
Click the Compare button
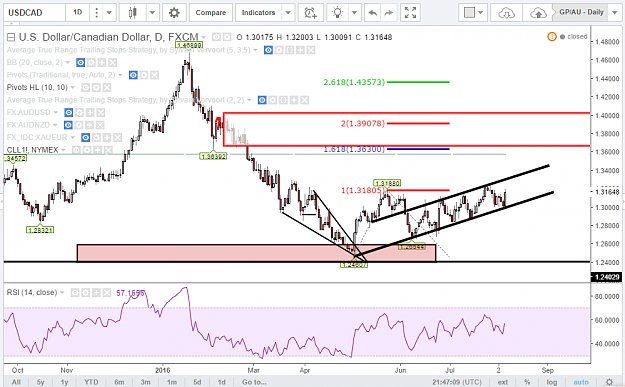click(210, 13)
